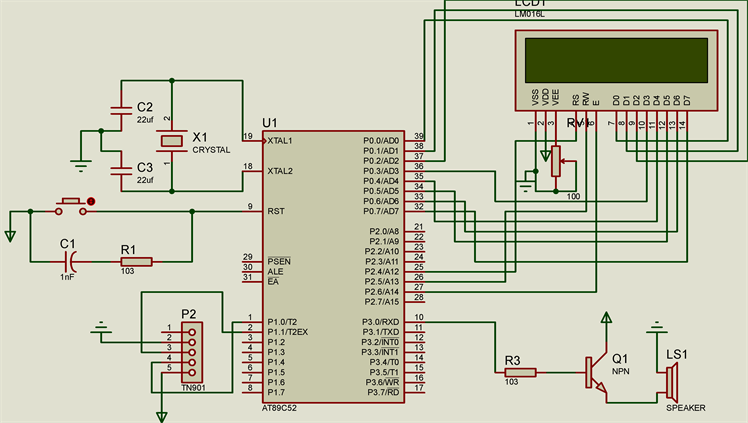Screen dimensions: 748x423
Task: Select the P2 TN901 connector
Action: [x=190, y=354]
